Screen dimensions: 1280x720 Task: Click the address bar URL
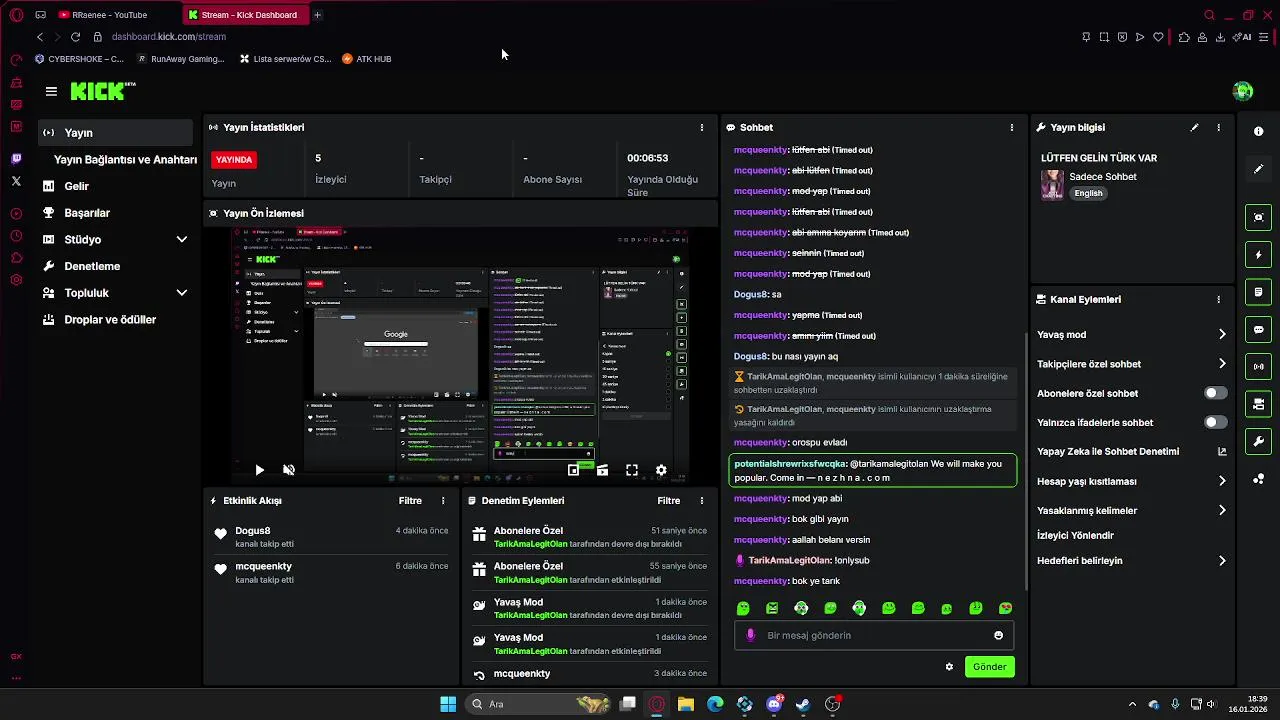pos(169,37)
